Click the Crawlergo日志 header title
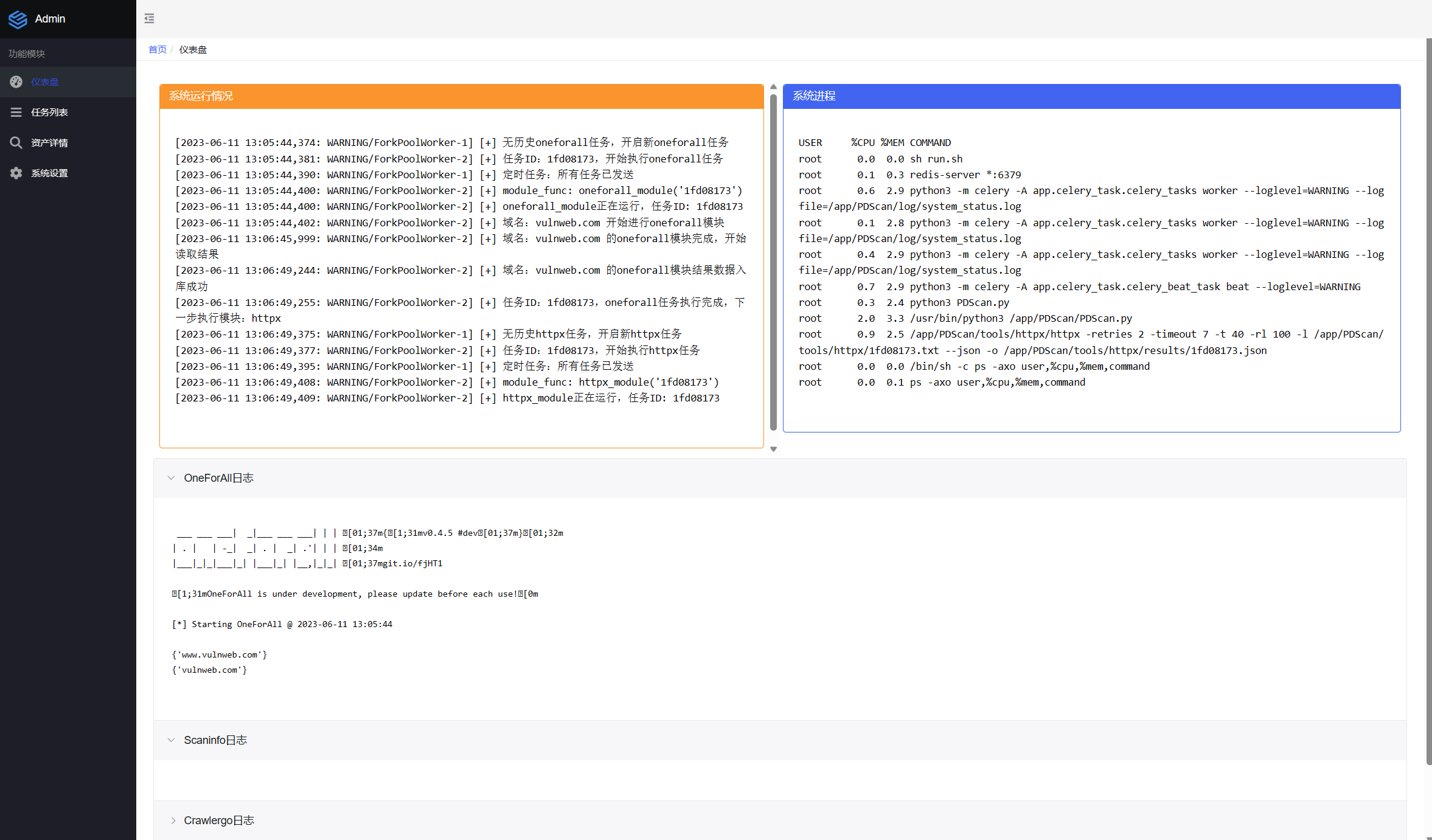The width and height of the screenshot is (1432, 840). [219, 821]
